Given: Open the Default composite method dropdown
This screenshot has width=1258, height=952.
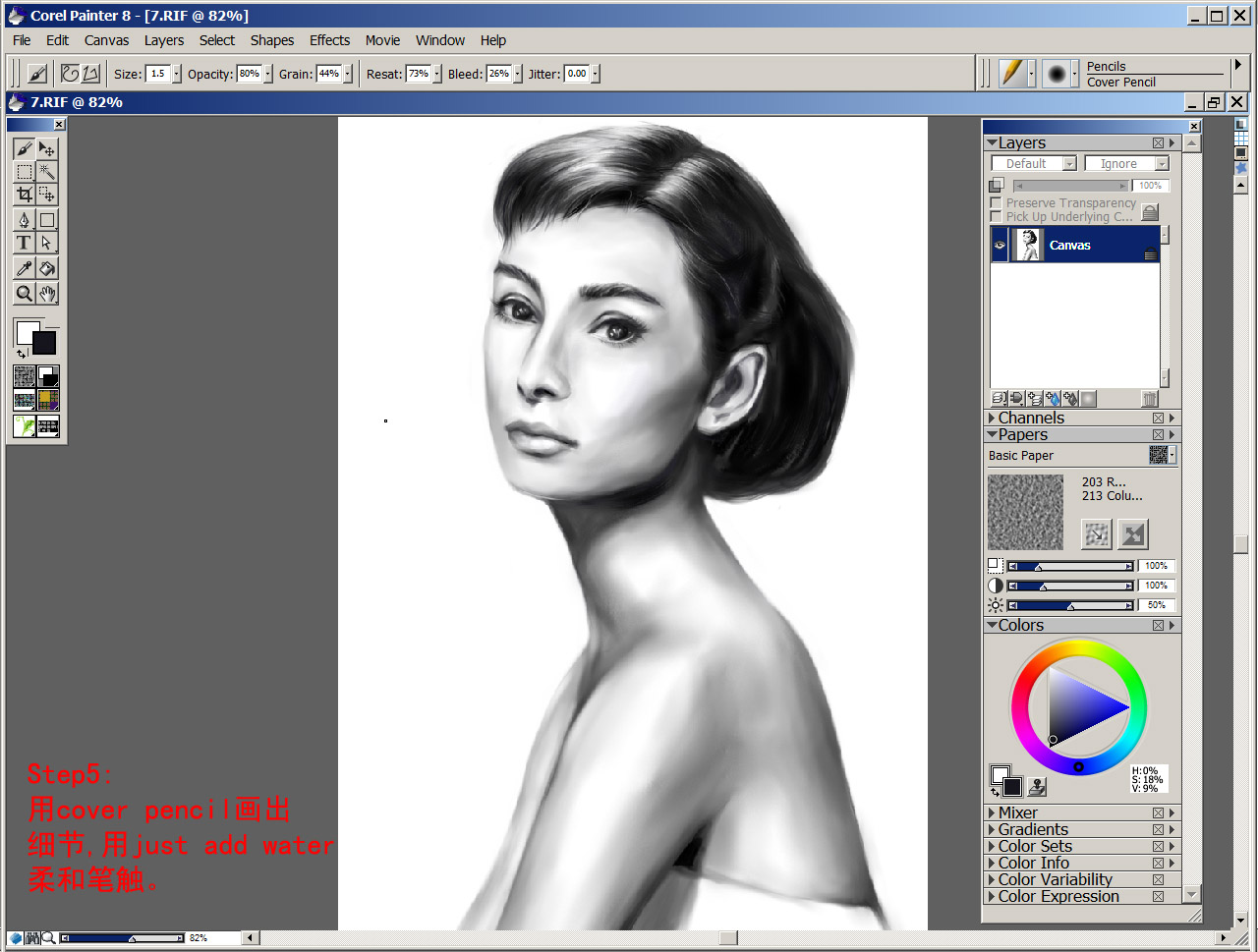Looking at the screenshot, I should [x=1034, y=164].
